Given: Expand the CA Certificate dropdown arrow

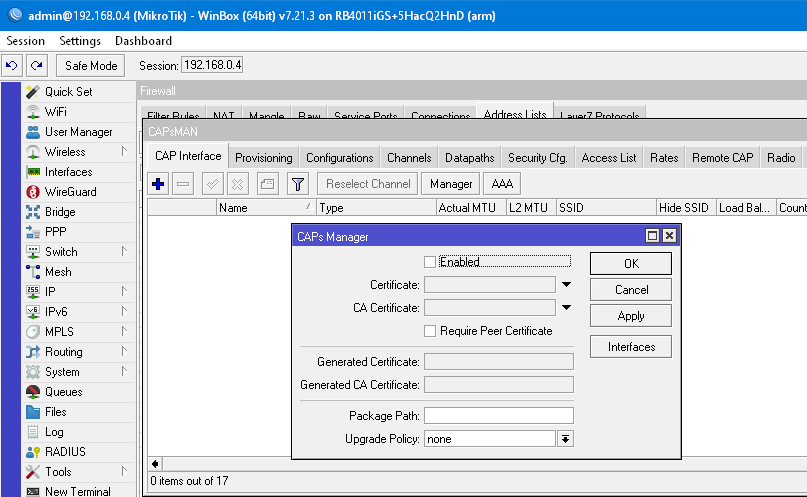Looking at the screenshot, I should coord(566,308).
